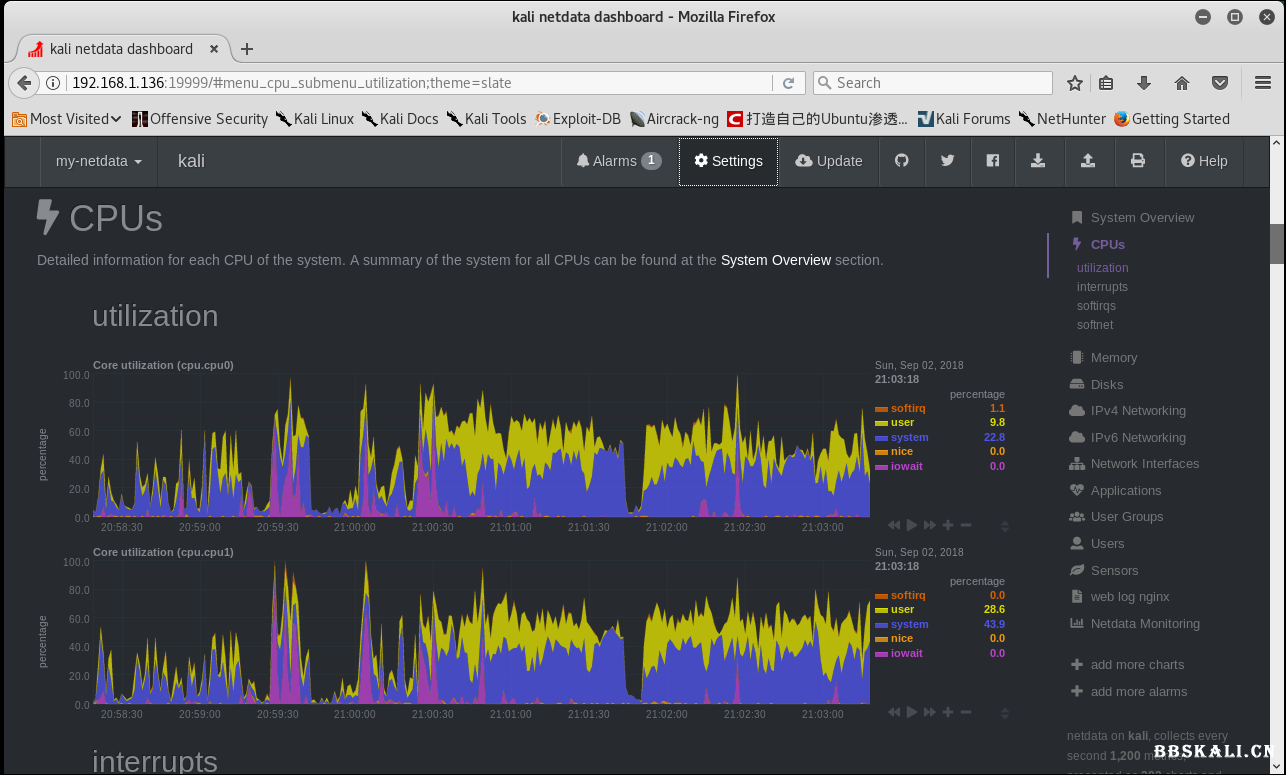Toggle softirq dimension in cpu0 legend

pyautogui.click(x=908, y=409)
